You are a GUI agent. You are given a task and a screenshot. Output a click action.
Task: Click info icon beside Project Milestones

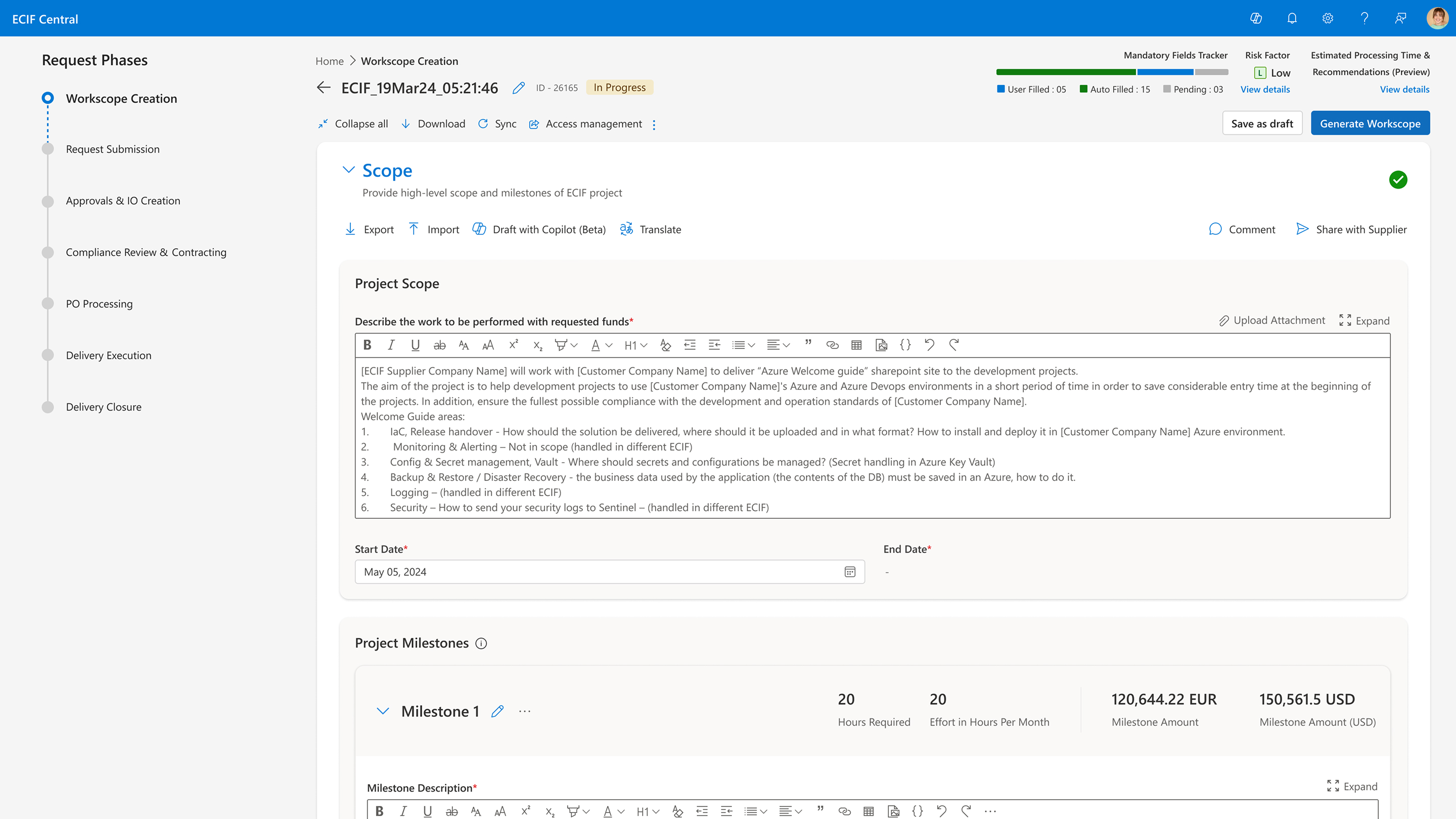(481, 643)
